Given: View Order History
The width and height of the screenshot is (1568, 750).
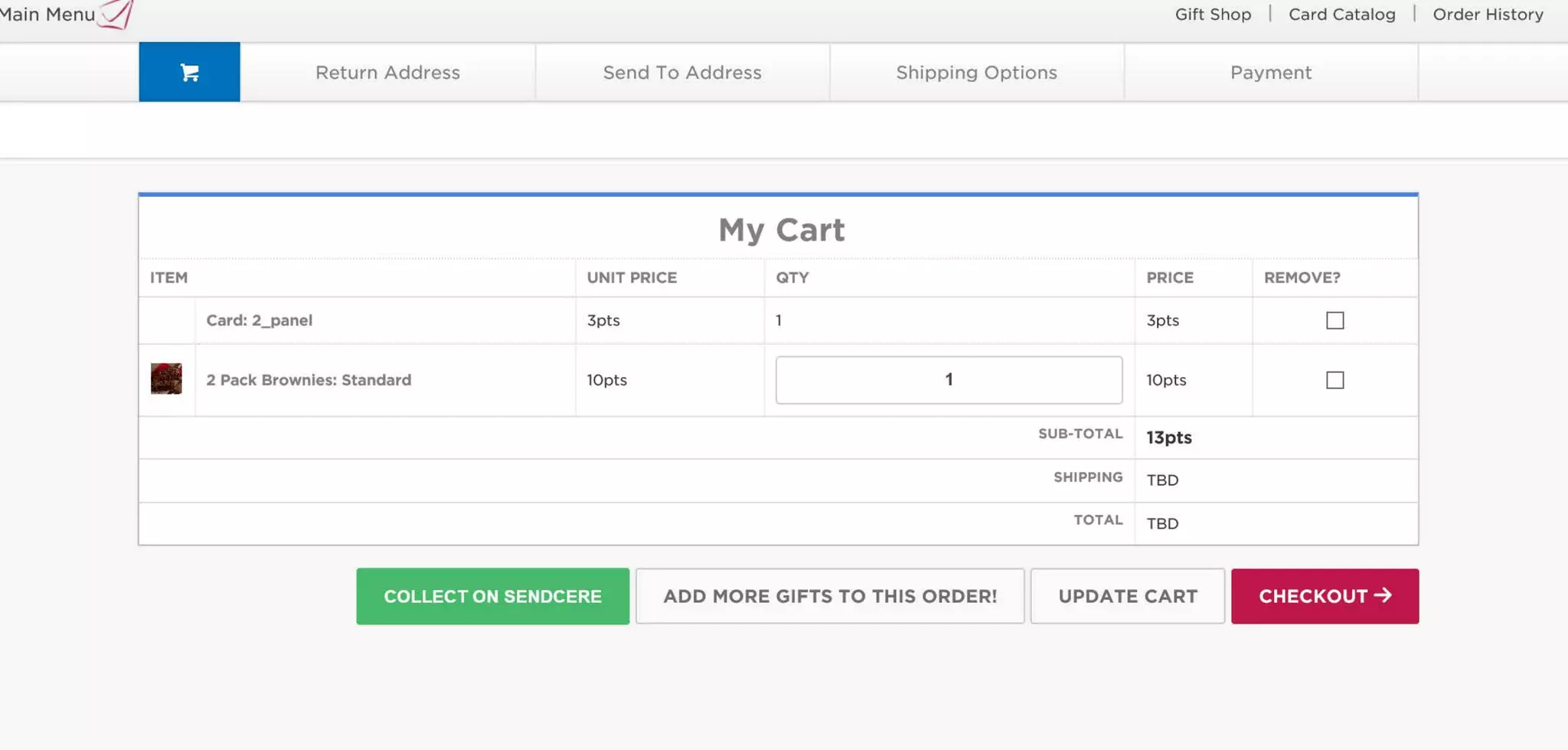Looking at the screenshot, I should click(1488, 15).
